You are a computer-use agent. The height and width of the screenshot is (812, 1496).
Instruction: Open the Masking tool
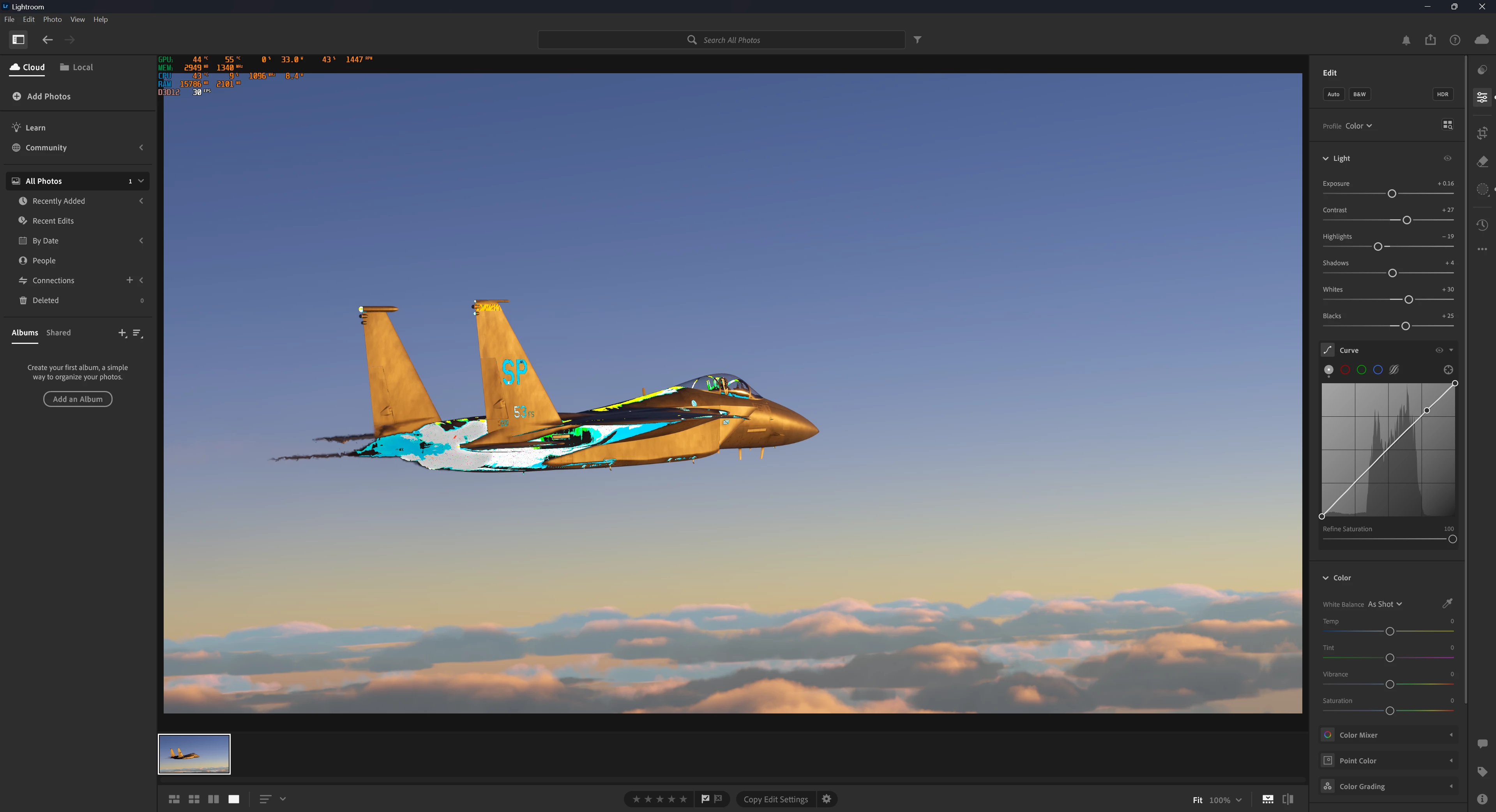coord(1482,189)
